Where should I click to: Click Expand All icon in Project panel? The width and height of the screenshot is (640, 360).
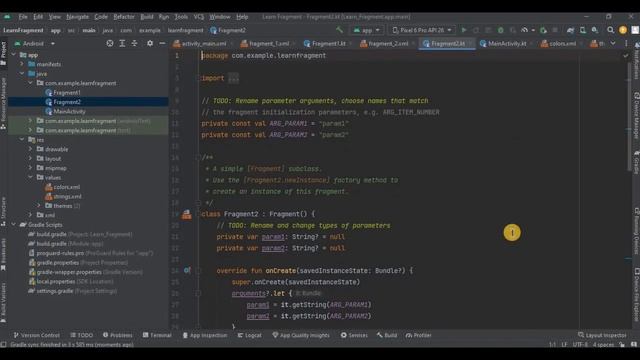click(122, 43)
